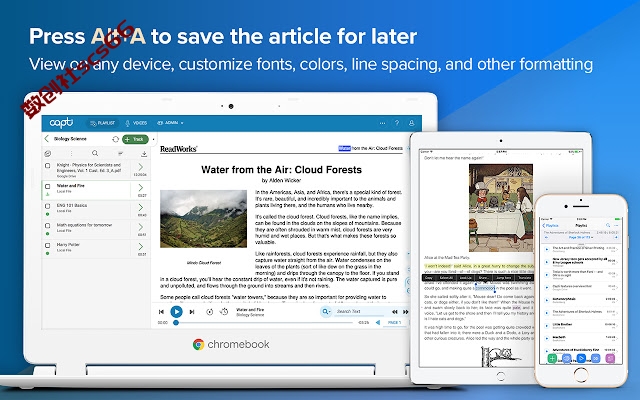Open the page selector dropdown on iPhone
This screenshot has width=640, height=400.
click(x=581, y=237)
